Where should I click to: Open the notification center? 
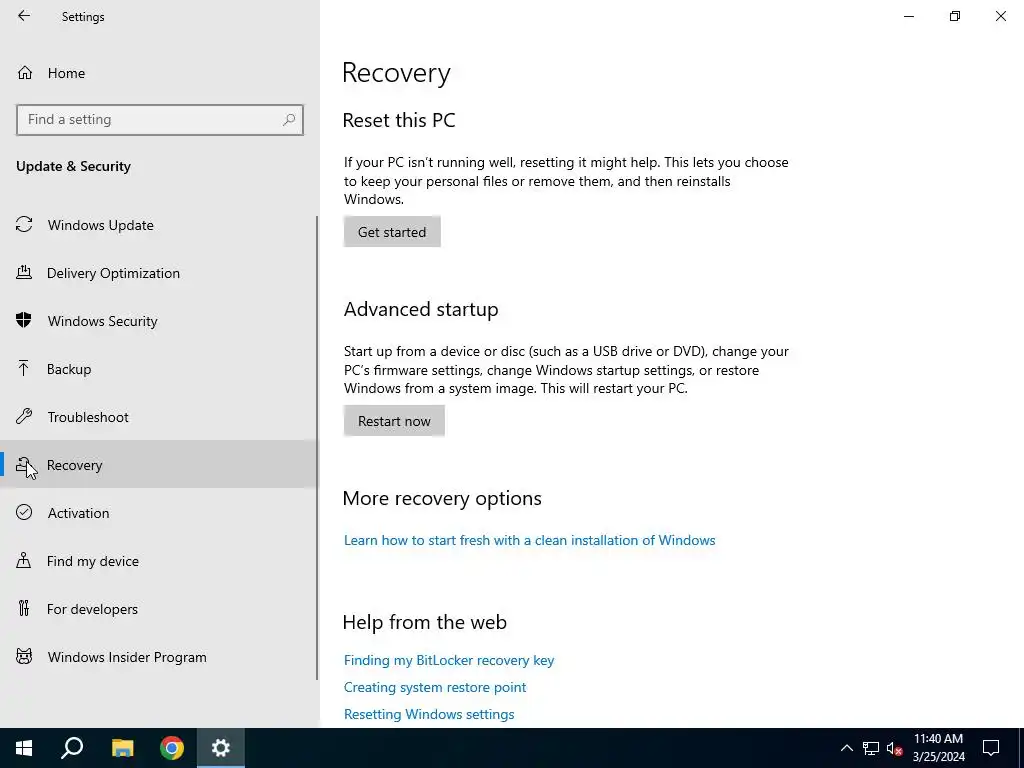click(991, 748)
